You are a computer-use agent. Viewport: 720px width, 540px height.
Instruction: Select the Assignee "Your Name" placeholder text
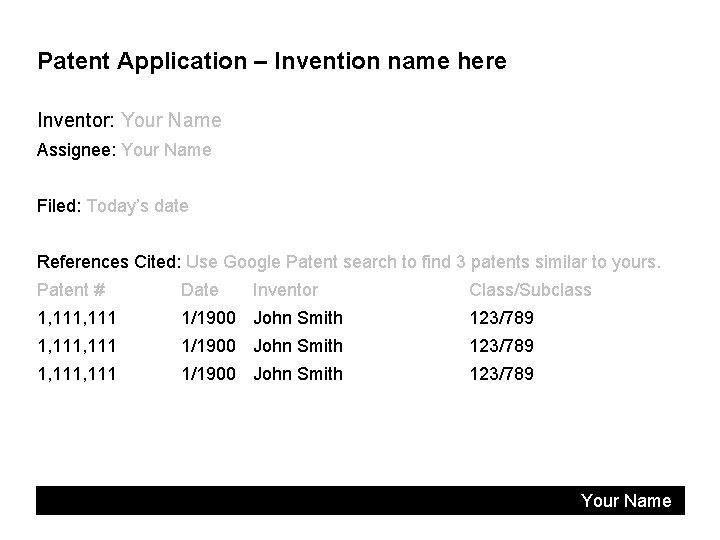pos(166,151)
